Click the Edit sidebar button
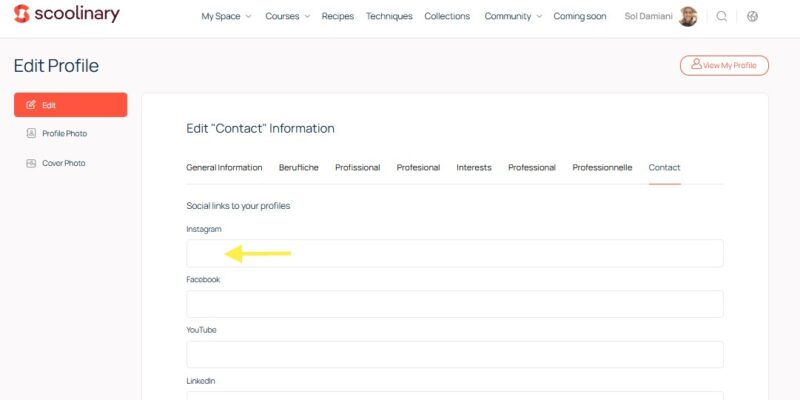 70,104
